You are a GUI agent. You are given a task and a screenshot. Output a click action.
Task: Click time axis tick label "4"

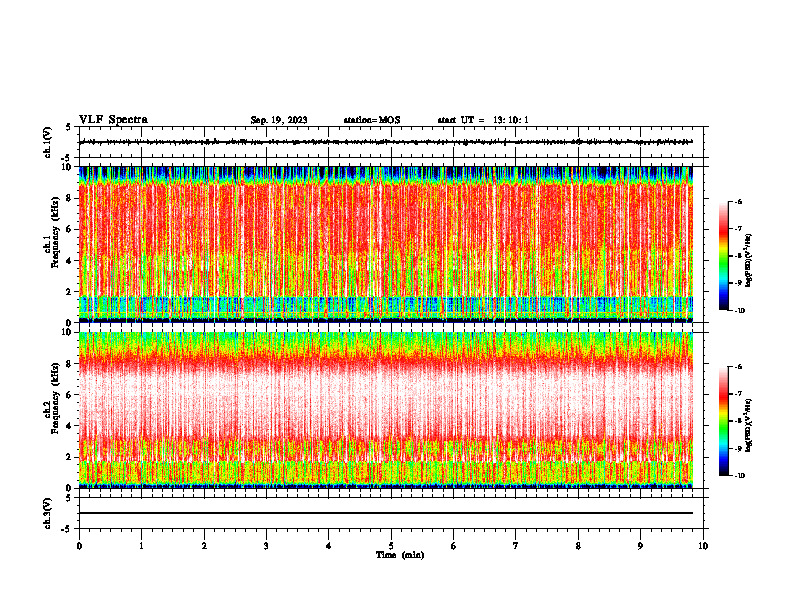click(329, 546)
